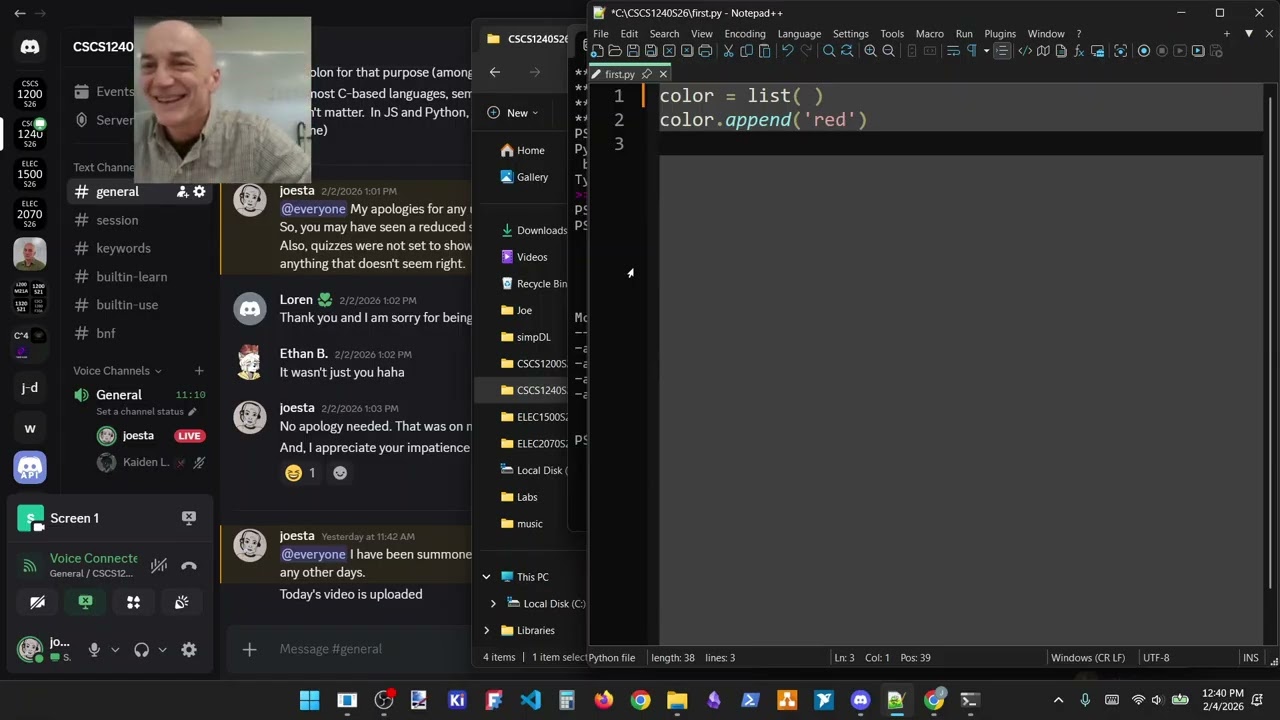Open the Discord soundboard button
The image size is (1280, 720).
[181, 602]
